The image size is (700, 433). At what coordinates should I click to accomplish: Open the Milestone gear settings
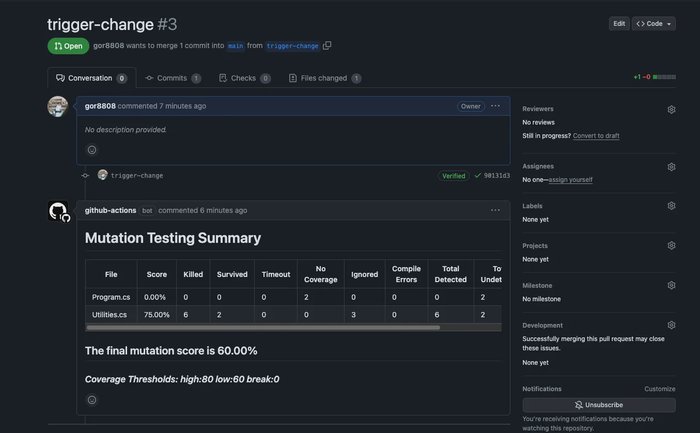click(671, 285)
